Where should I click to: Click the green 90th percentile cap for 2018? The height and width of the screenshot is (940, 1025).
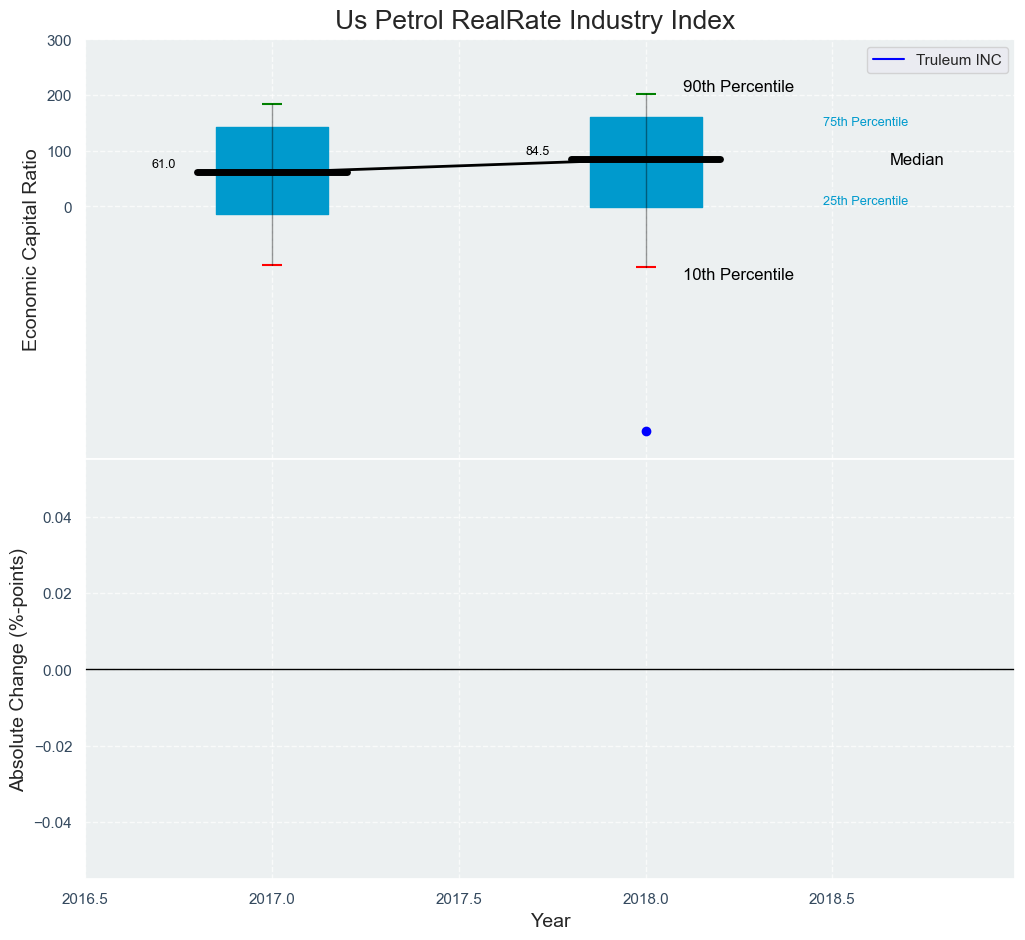(646, 94)
